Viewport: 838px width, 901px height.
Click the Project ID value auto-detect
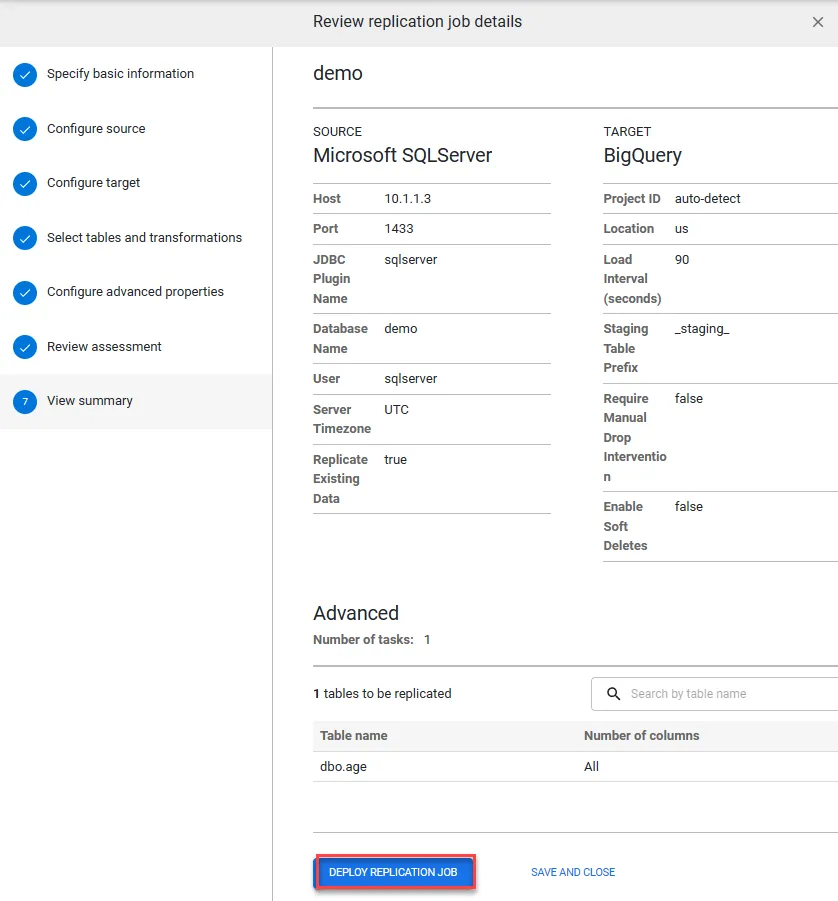pos(708,199)
